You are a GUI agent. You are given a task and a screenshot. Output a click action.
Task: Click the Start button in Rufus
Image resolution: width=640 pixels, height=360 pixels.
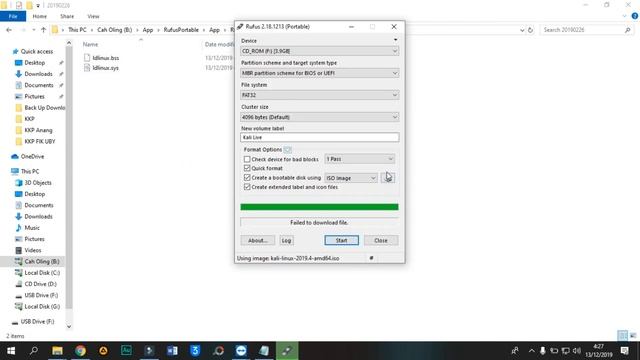click(342, 240)
